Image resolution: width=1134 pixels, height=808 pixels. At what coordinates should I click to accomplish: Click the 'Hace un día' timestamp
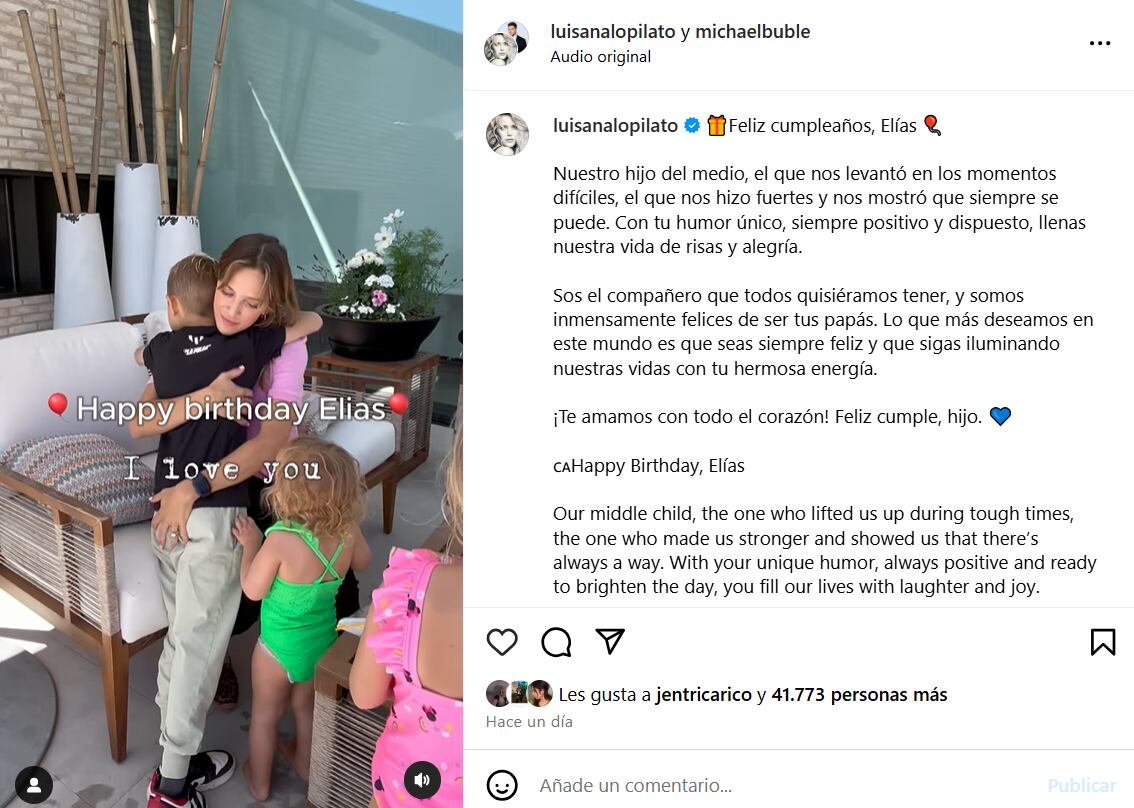529,722
